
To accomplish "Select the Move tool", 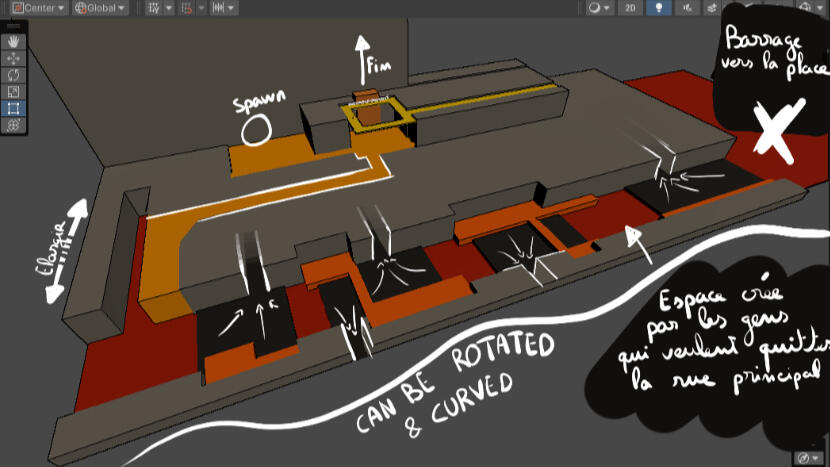I will point(13,59).
